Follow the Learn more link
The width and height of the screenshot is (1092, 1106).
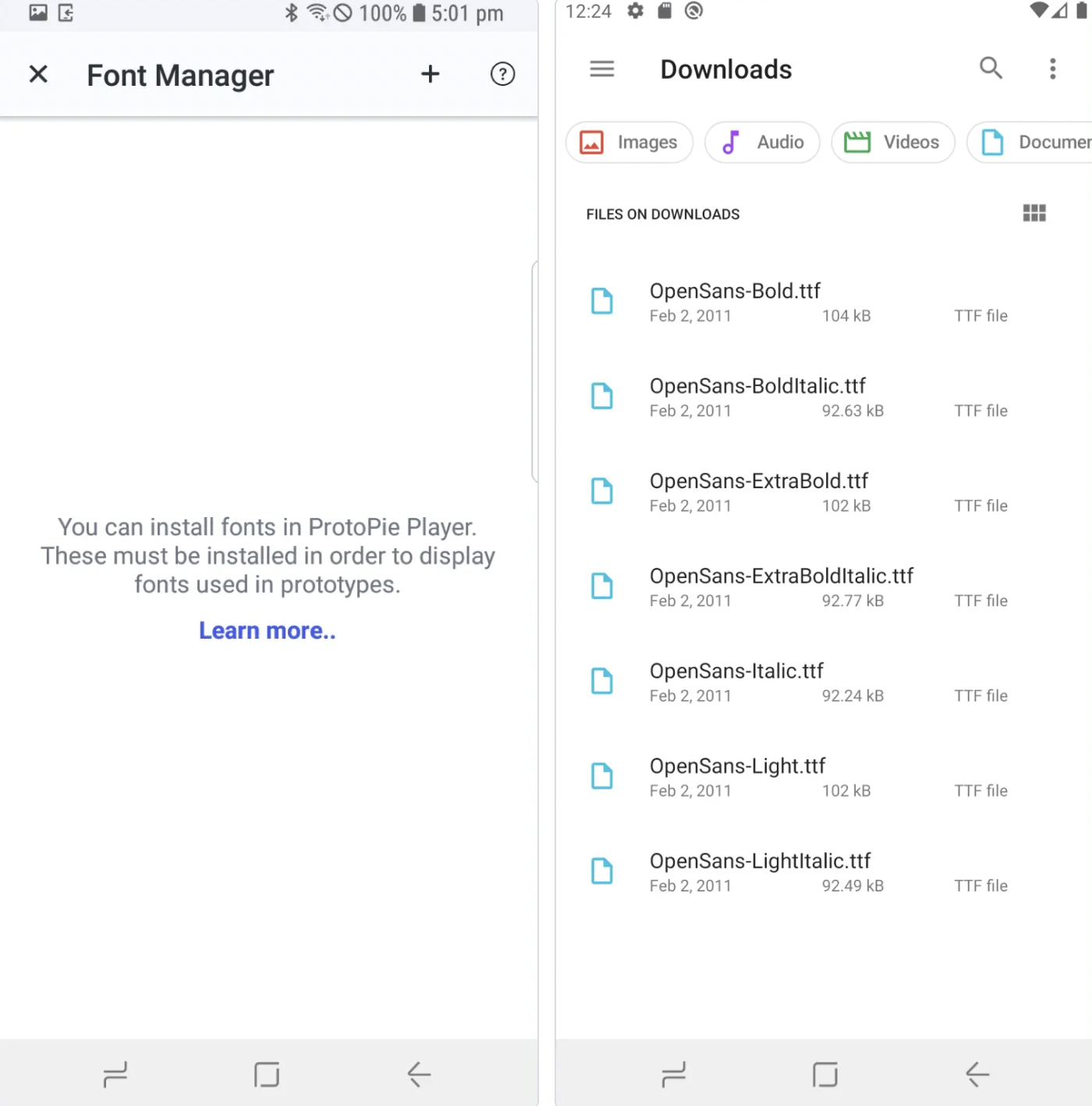click(267, 630)
